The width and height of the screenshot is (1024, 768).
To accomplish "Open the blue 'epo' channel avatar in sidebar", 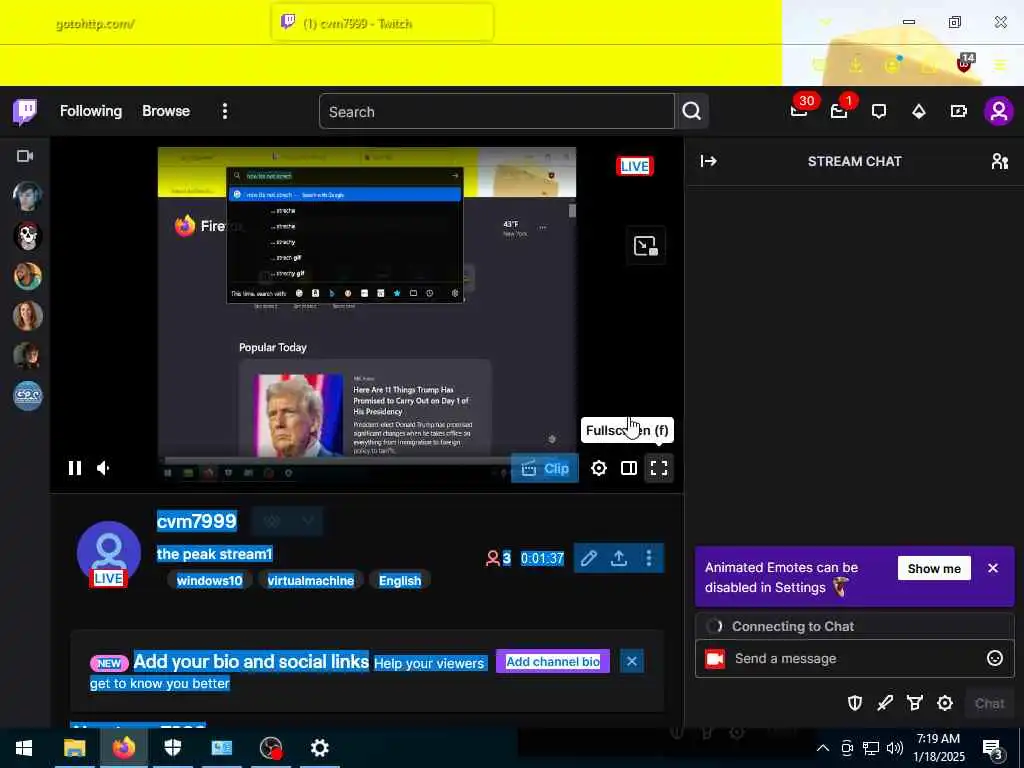I will [27, 396].
